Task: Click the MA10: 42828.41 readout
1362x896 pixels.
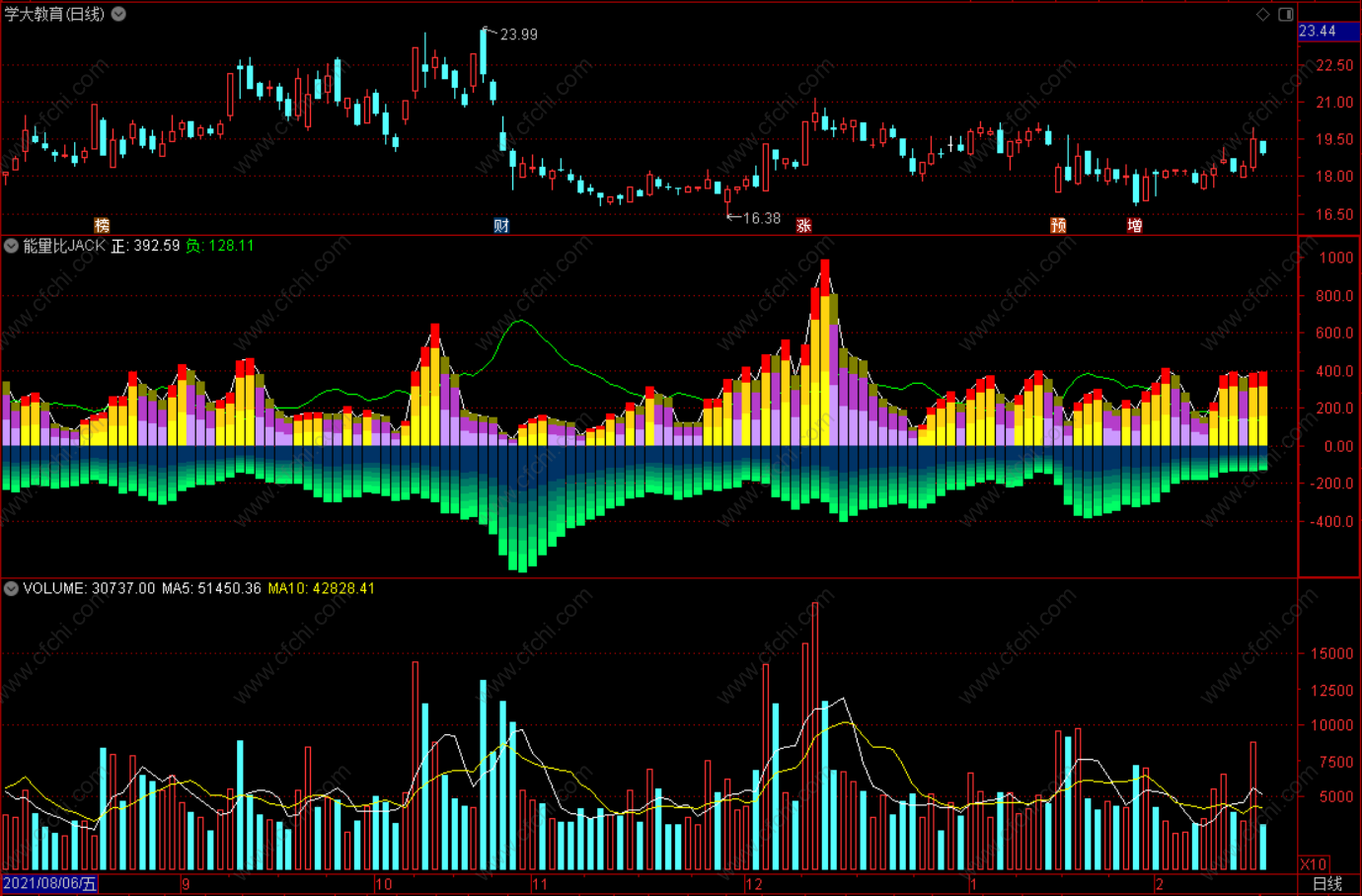Action: click(x=322, y=588)
